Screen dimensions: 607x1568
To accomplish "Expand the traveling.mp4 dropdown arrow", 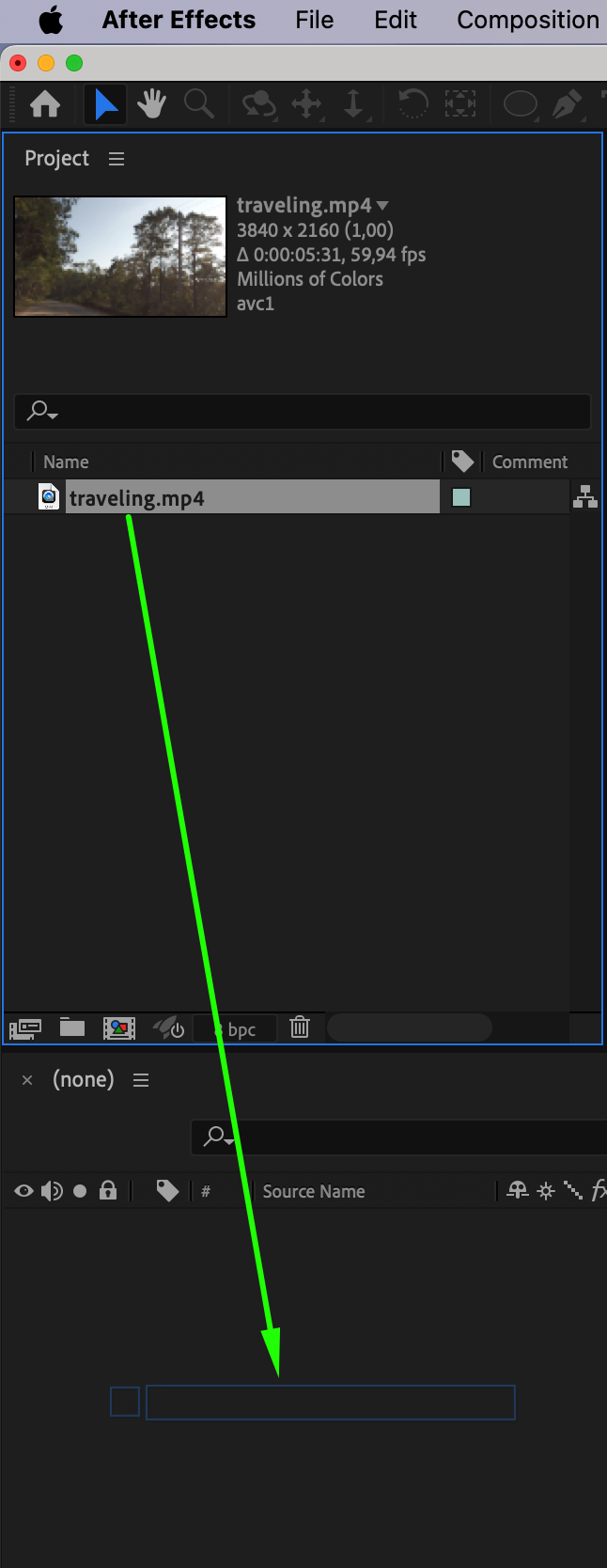I will tap(382, 205).
